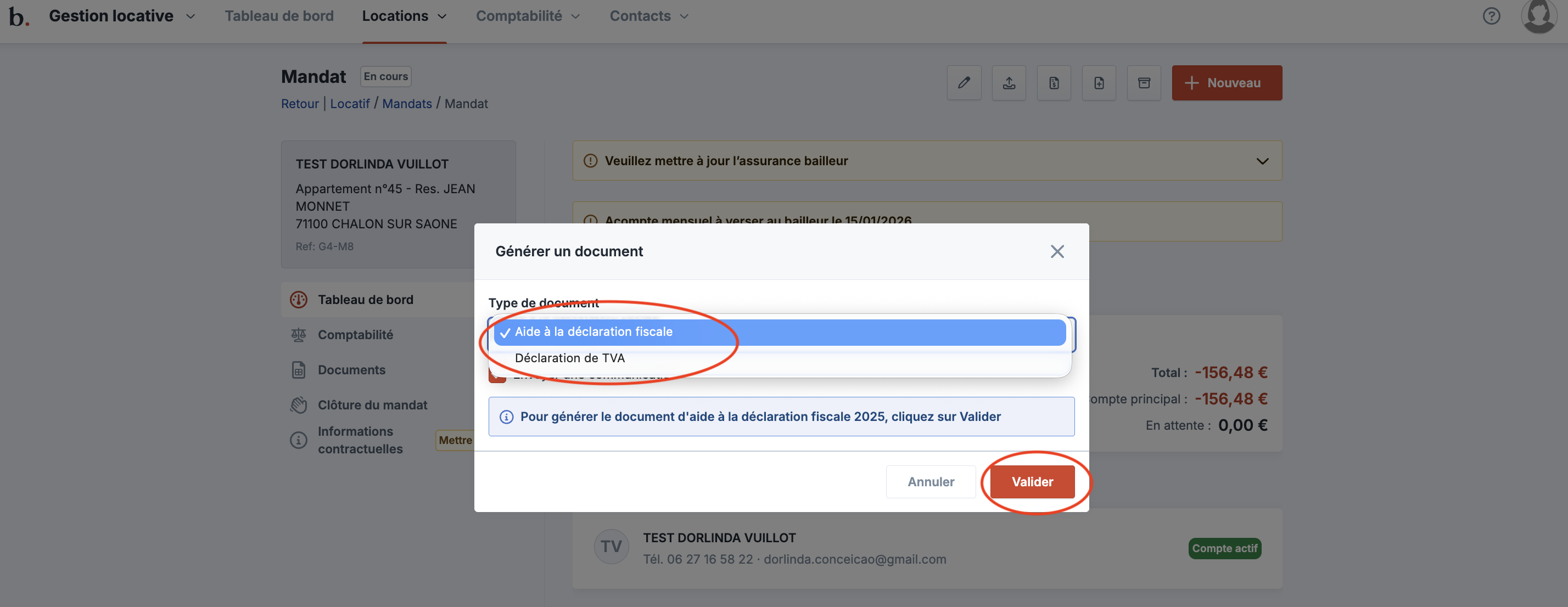
Task: Open the Comptabilité top menu
Action: coord(527,16)
